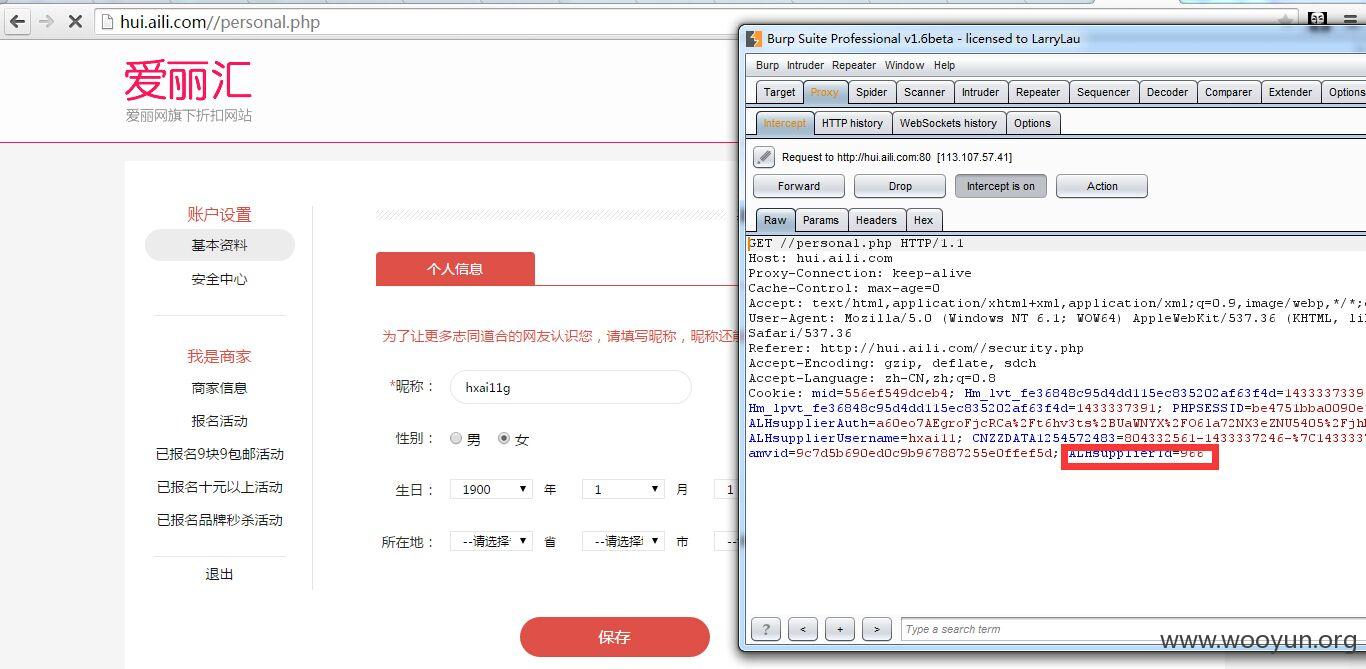Click the 'Host: hui.aili.com' header line
The height and width of the screenshot is (669, 1366).
pyautogui.click(x=820, y=258)
